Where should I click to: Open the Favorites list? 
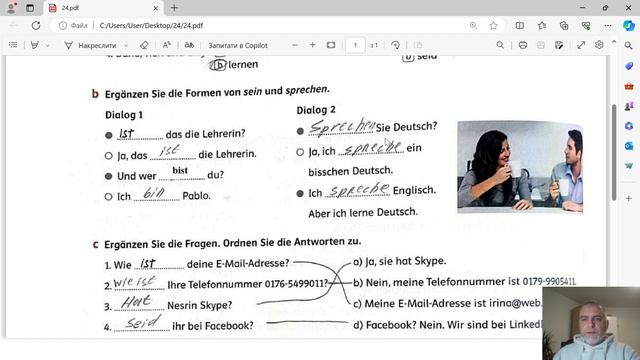click(542, 25)
